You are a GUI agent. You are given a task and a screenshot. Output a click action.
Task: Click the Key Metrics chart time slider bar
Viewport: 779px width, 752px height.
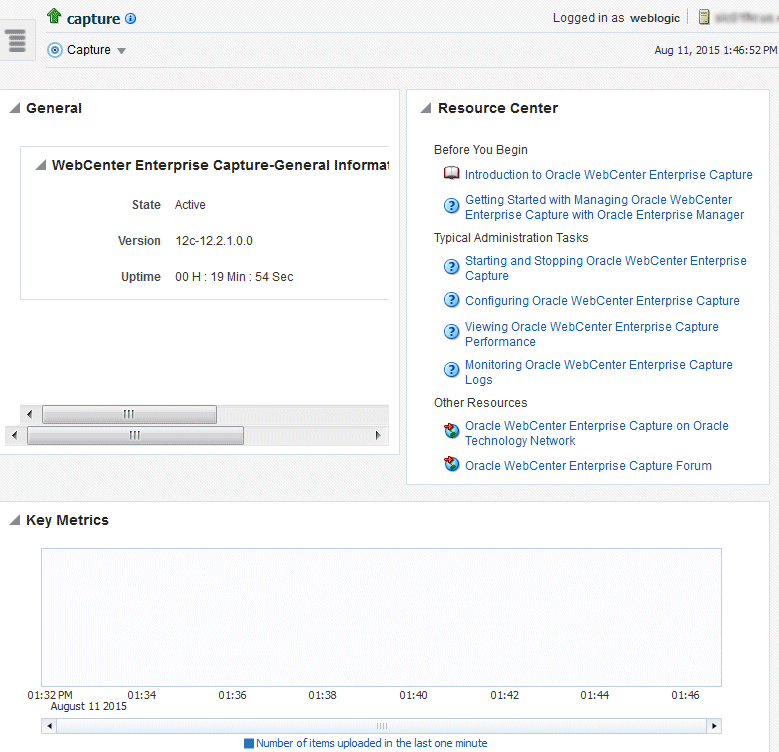[x=382, y=726]
